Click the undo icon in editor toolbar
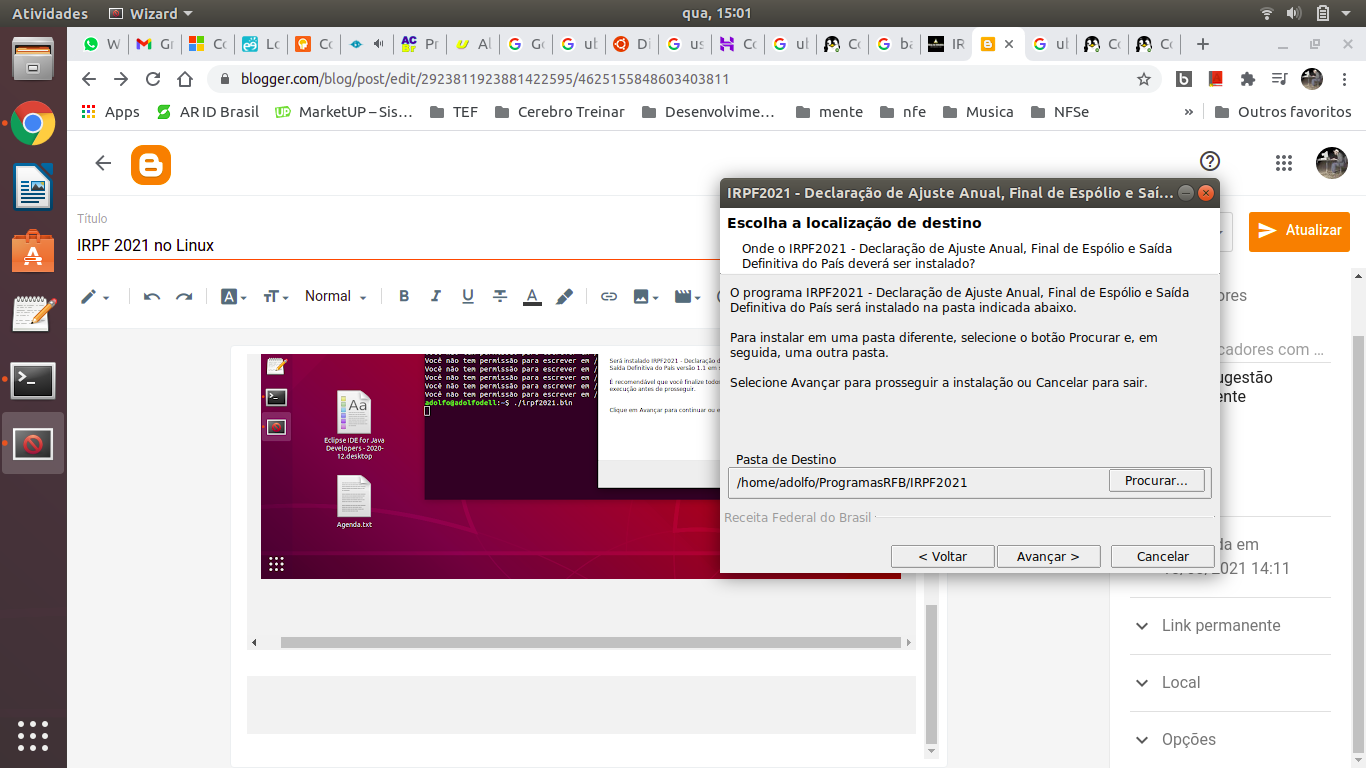The width and height of the screenshot is (1366, 768). coord(151,296)
